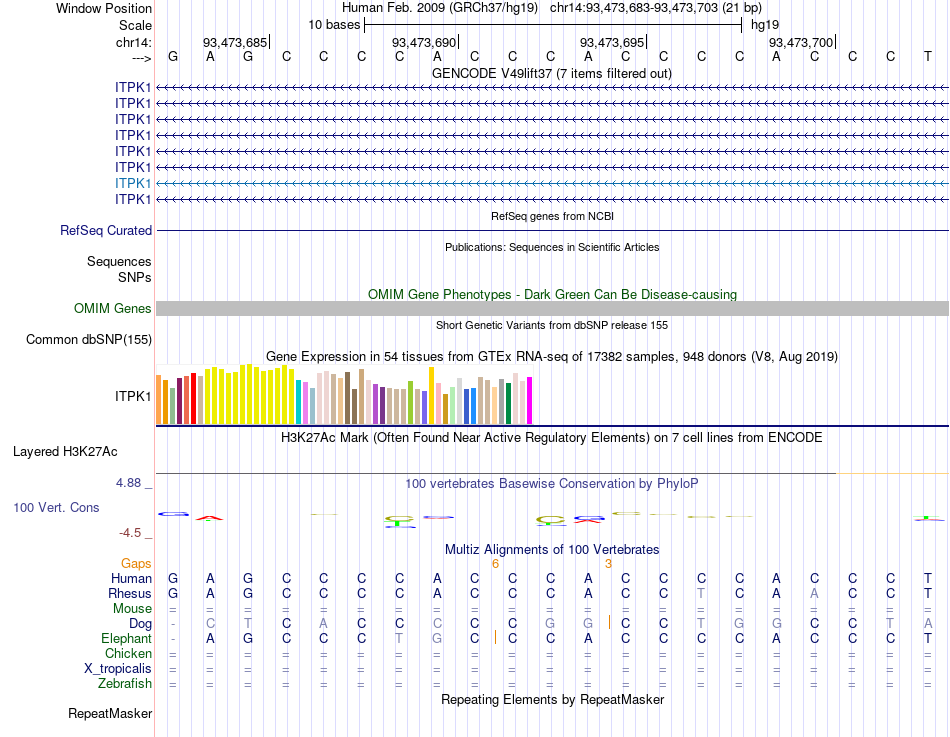Click the Window Position label
Viewport: 950px width, 737px height.
click(104, 8)
